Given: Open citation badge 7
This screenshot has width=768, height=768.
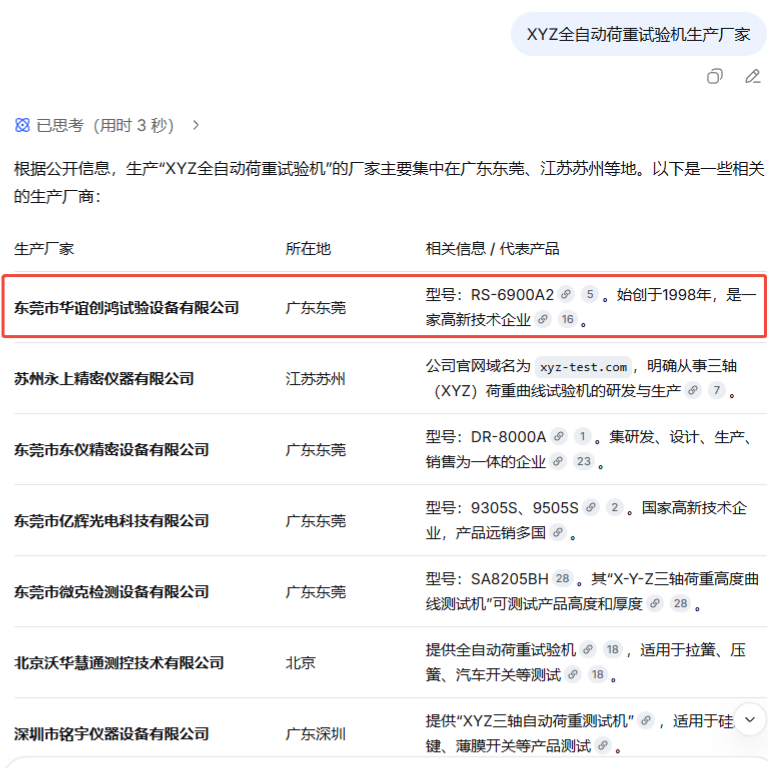Looking at the screenshot, I should coord(717,390).
